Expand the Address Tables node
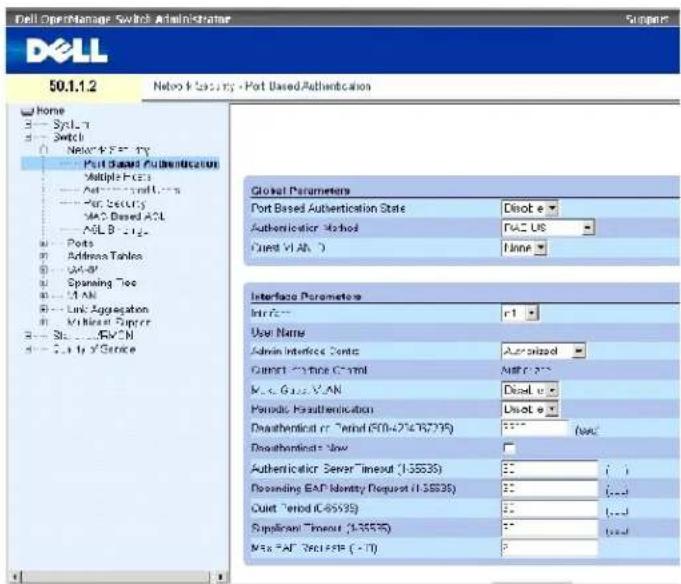 pos(43,256)
